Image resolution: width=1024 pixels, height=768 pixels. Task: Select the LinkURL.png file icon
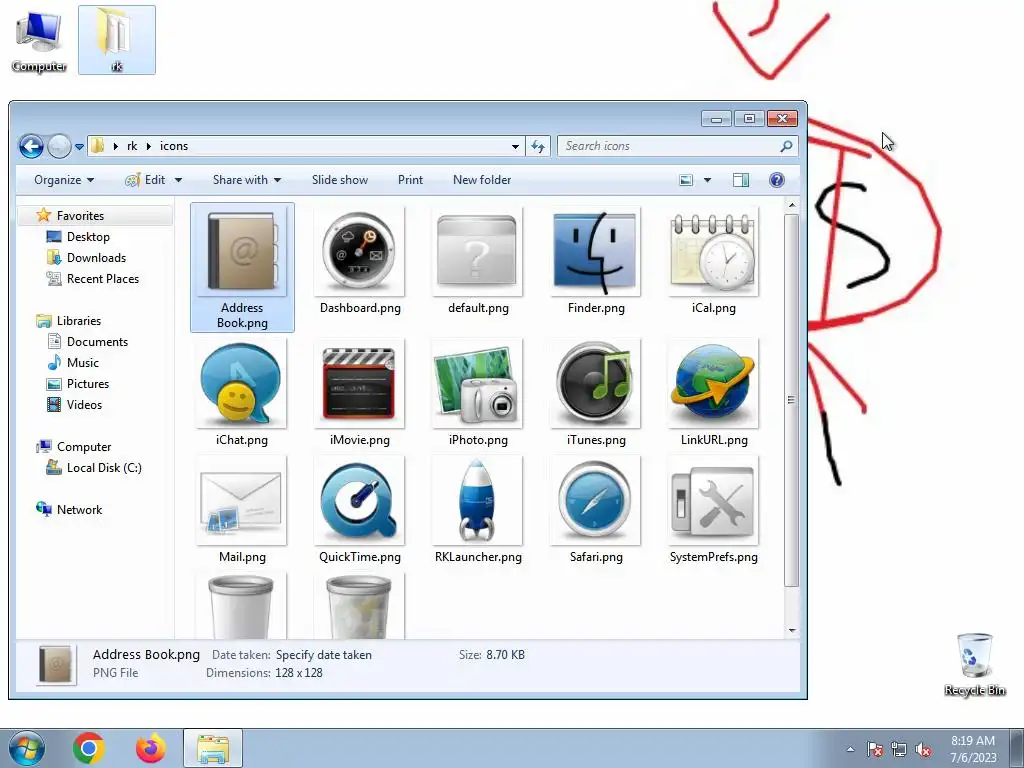pyautogui.click(x=713, y=383)
